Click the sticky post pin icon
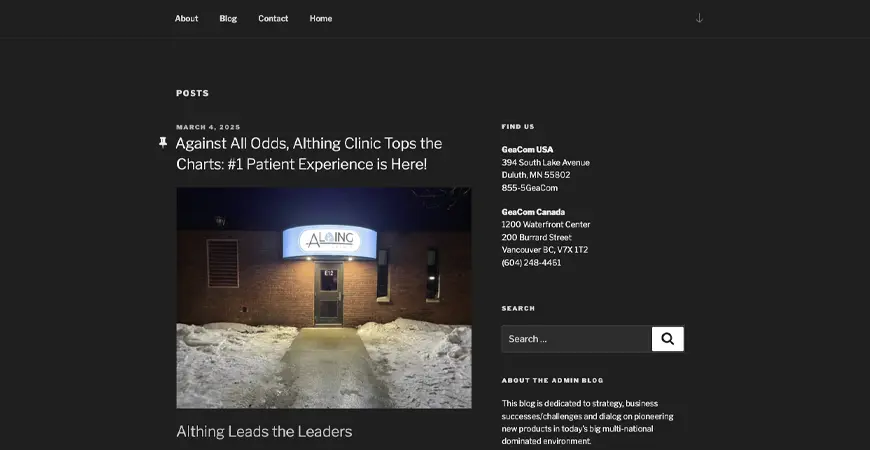Screen dimensions: 870x450 (x=163, y=143)
